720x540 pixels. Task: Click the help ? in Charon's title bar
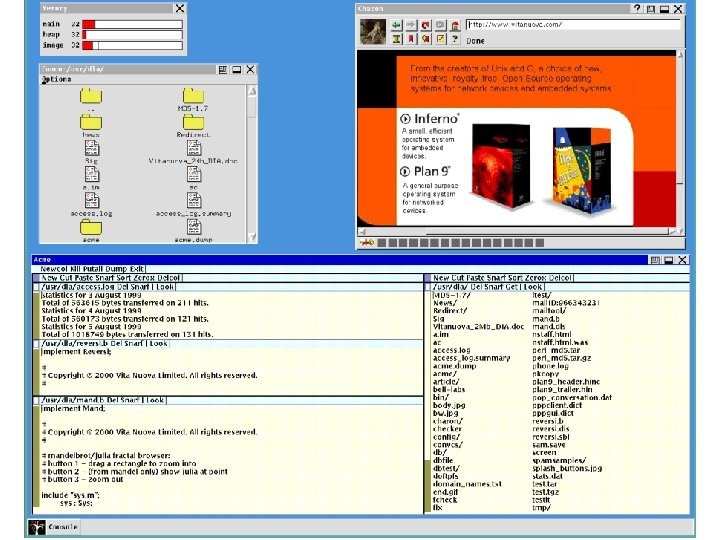637,9
